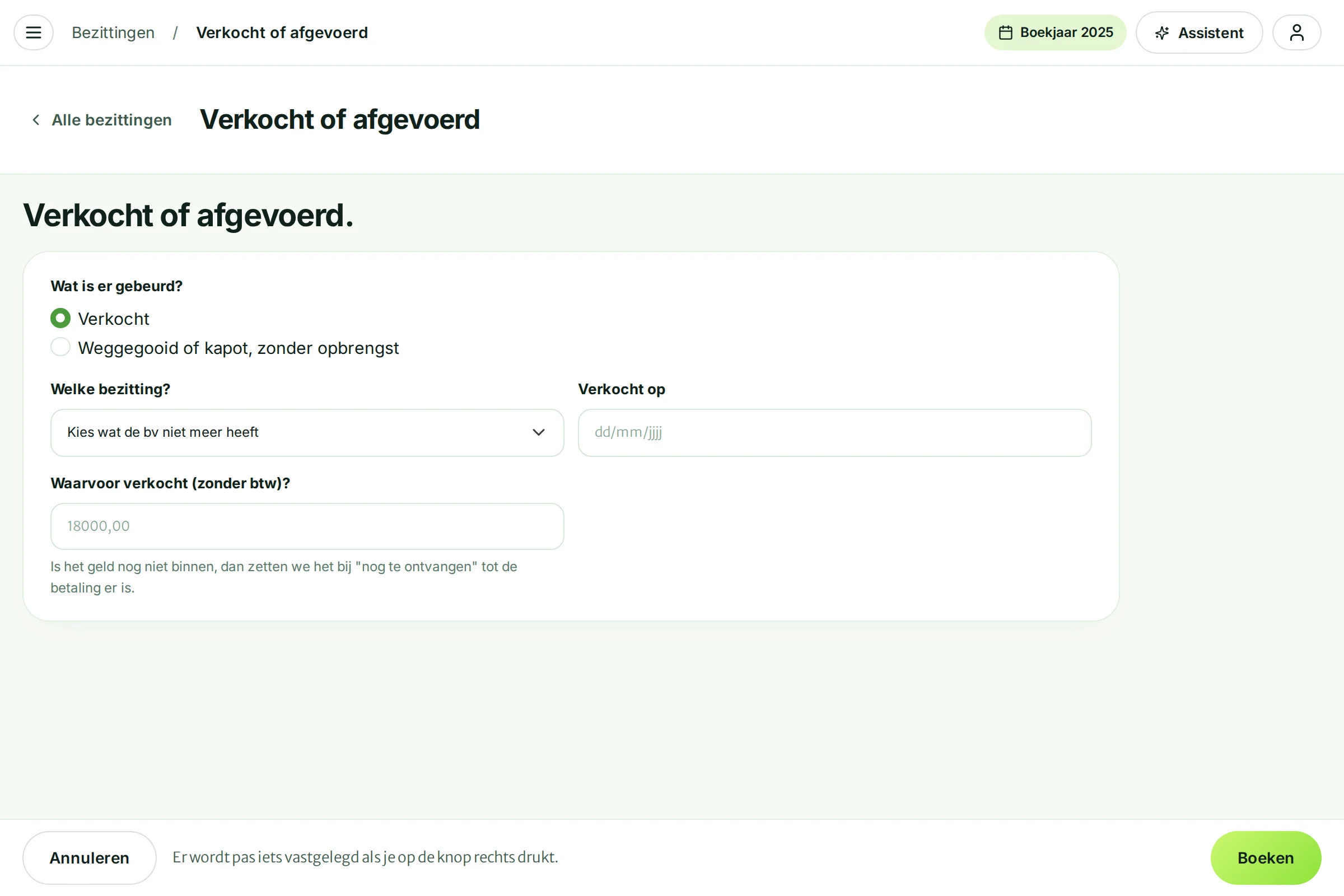Focus the Waarvoor verkocht amount field
Image resolution: width=1344 pixels, height=896 pixels.
click(307, 526)
